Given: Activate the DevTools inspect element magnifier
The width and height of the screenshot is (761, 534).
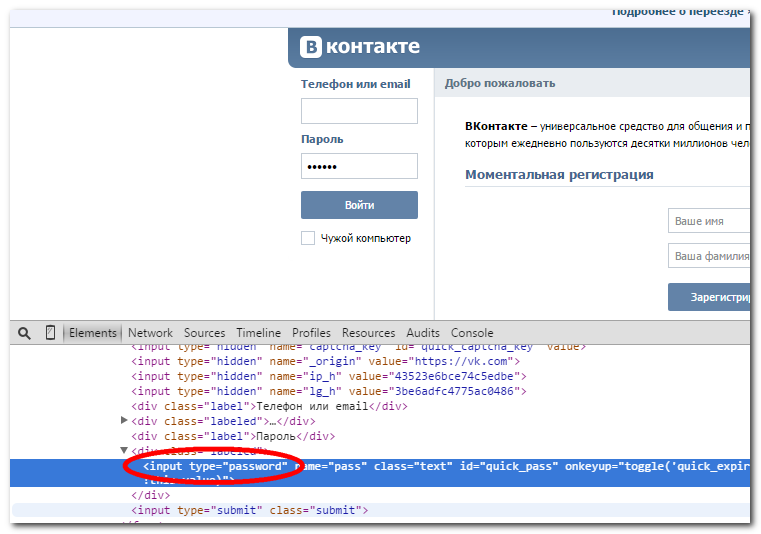Looking at the screenshot, I should [24, 333].
